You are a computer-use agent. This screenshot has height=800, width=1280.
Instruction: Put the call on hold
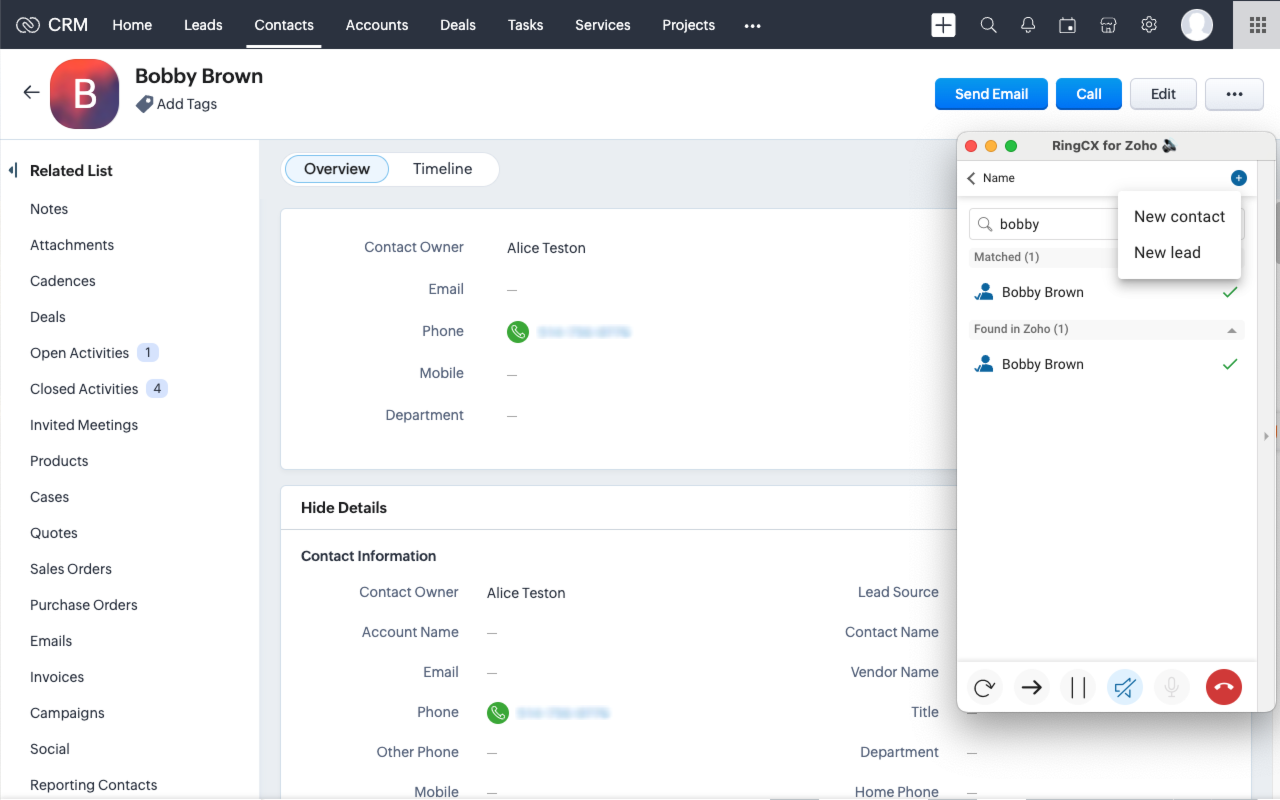[1078, 688]
